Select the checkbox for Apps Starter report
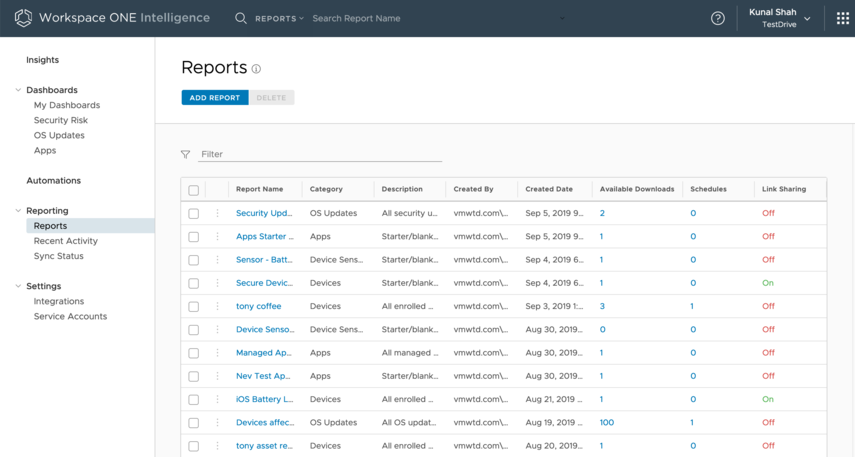Viewport: 855px width, 457px height. click(194, 237)
